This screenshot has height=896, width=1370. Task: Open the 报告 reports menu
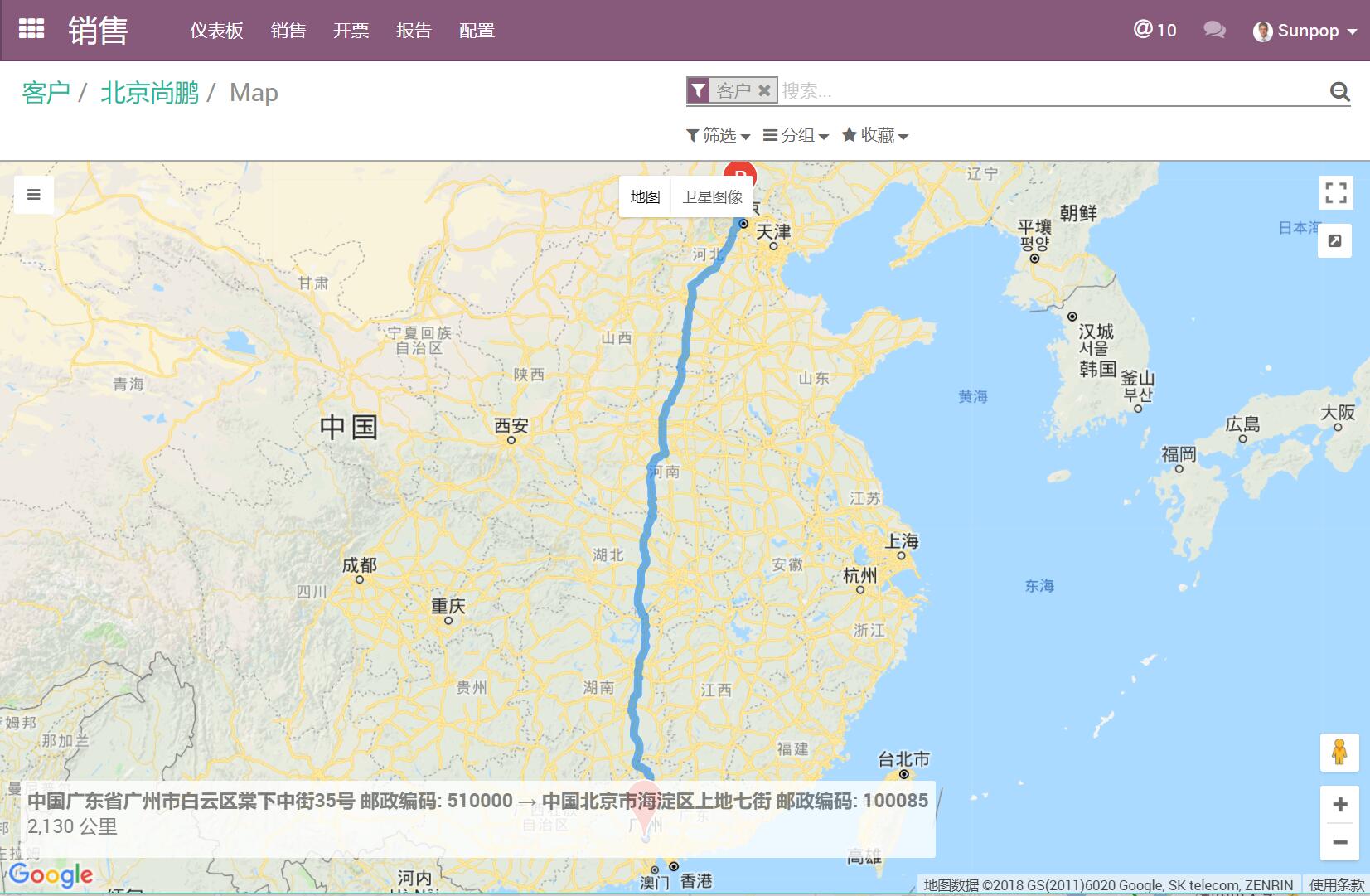[414, 31]
